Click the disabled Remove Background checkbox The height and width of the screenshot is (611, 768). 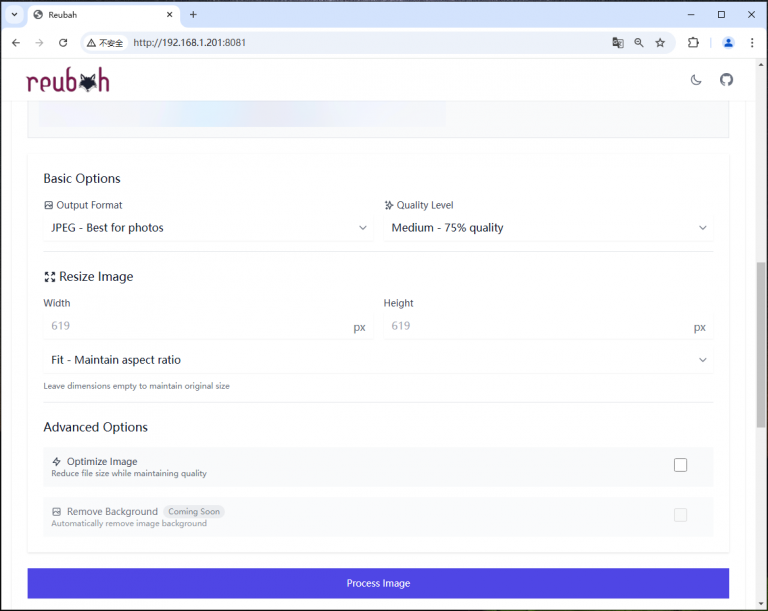point(680,515)
